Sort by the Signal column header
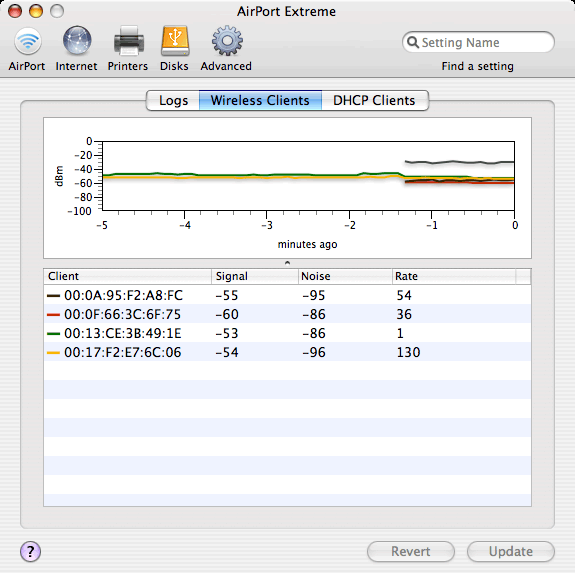The width and height of the screenshot is (575, 573). point(255,276)
